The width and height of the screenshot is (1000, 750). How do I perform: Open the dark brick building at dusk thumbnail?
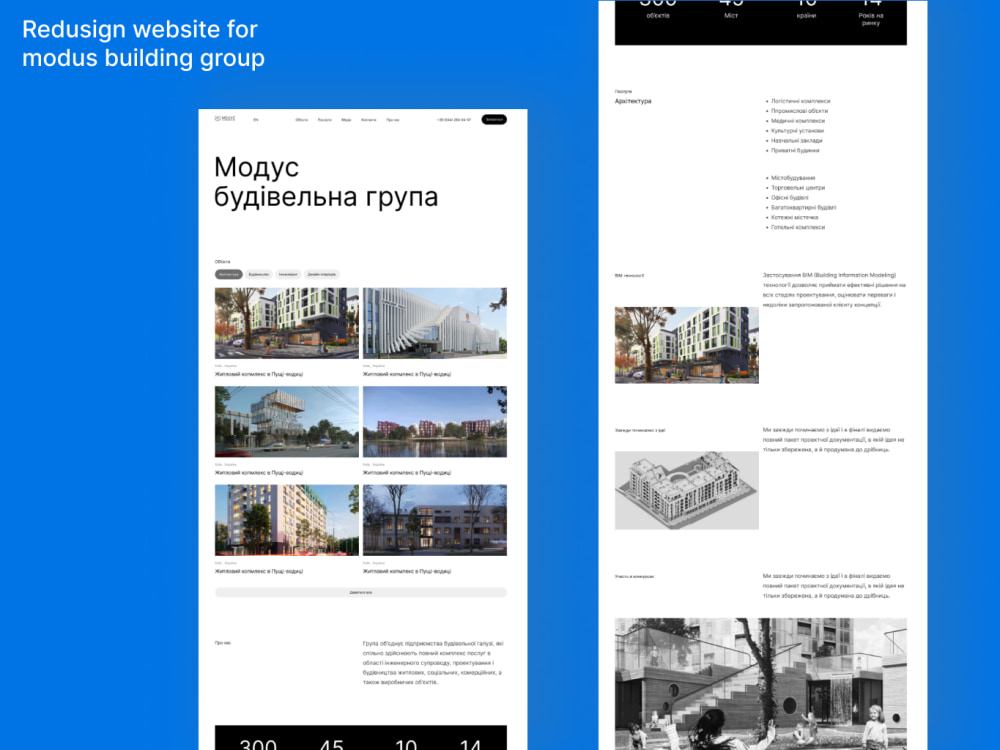pos(435,520)
